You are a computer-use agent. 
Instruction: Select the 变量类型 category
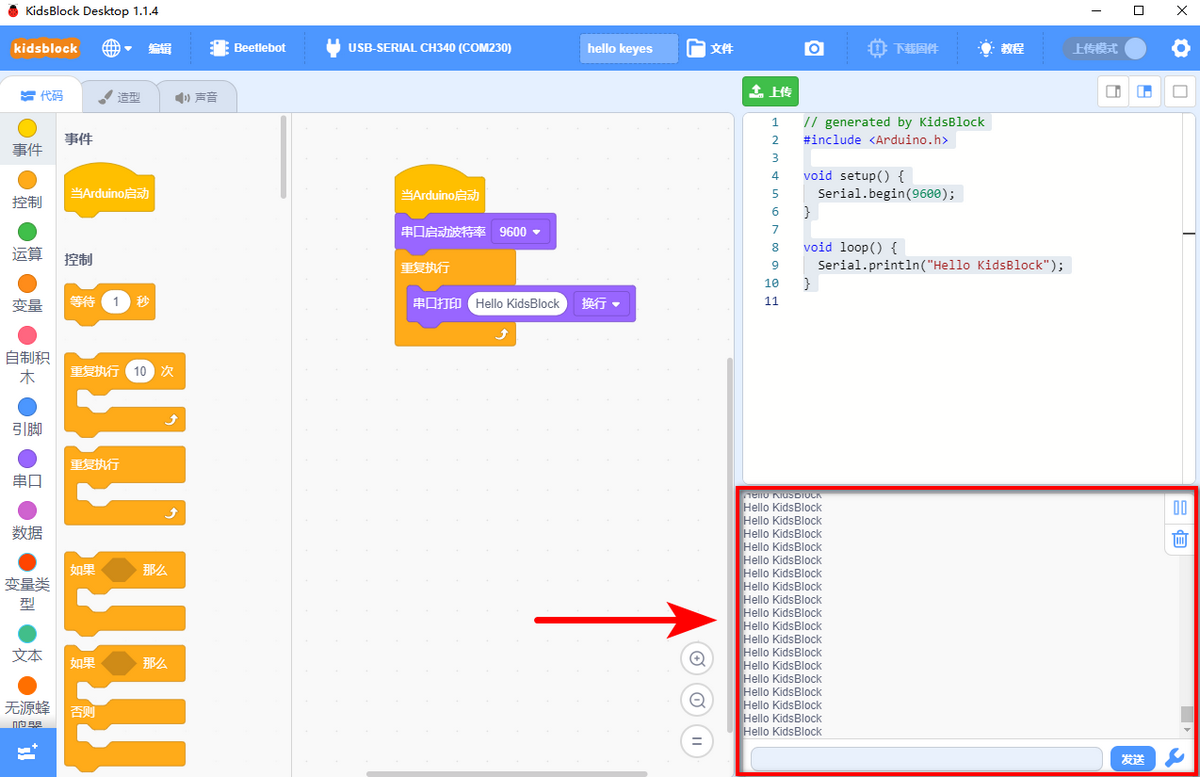(28, 583)
